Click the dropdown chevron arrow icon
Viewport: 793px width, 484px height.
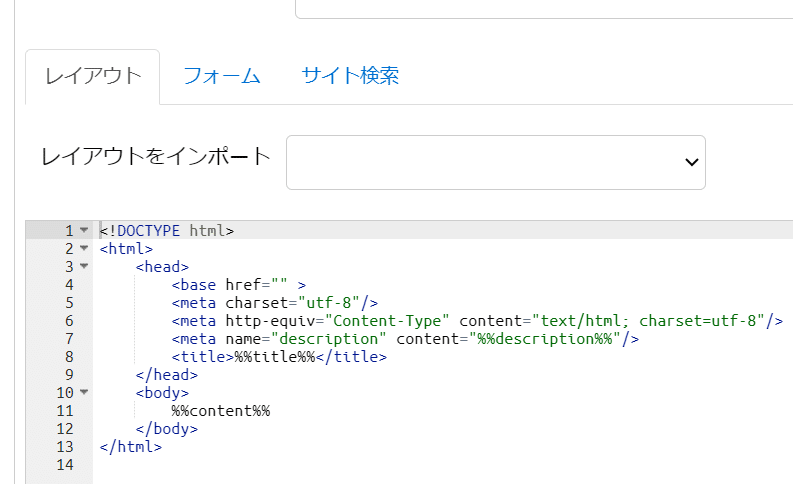[691, 162]
